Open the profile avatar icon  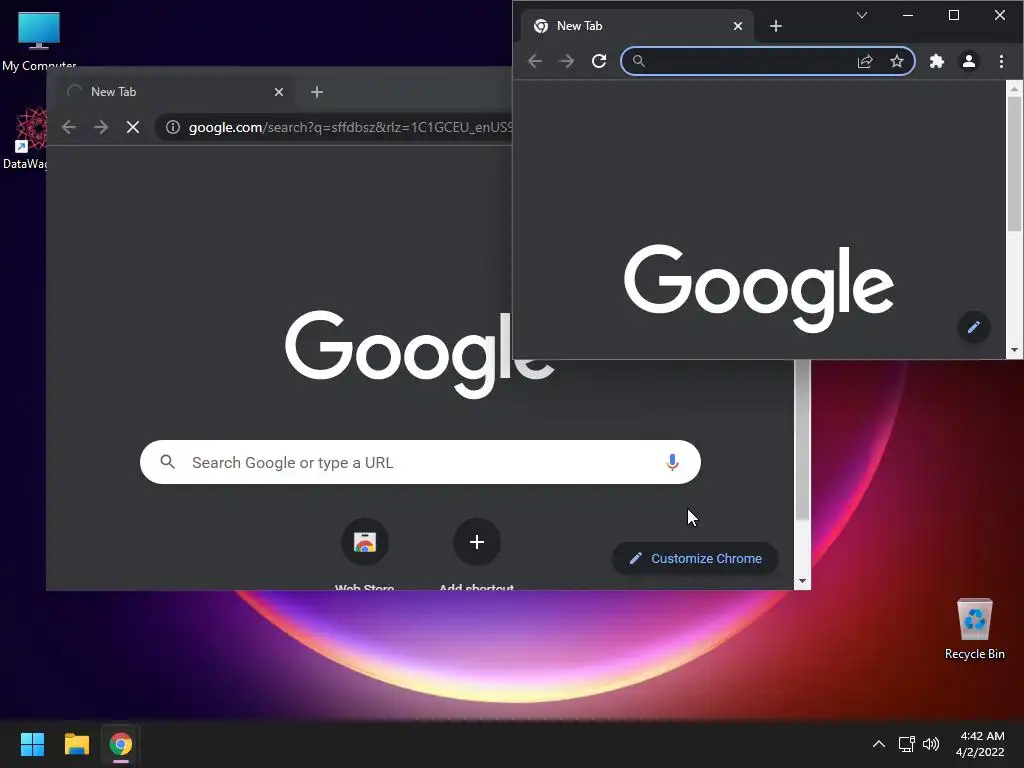968,61
